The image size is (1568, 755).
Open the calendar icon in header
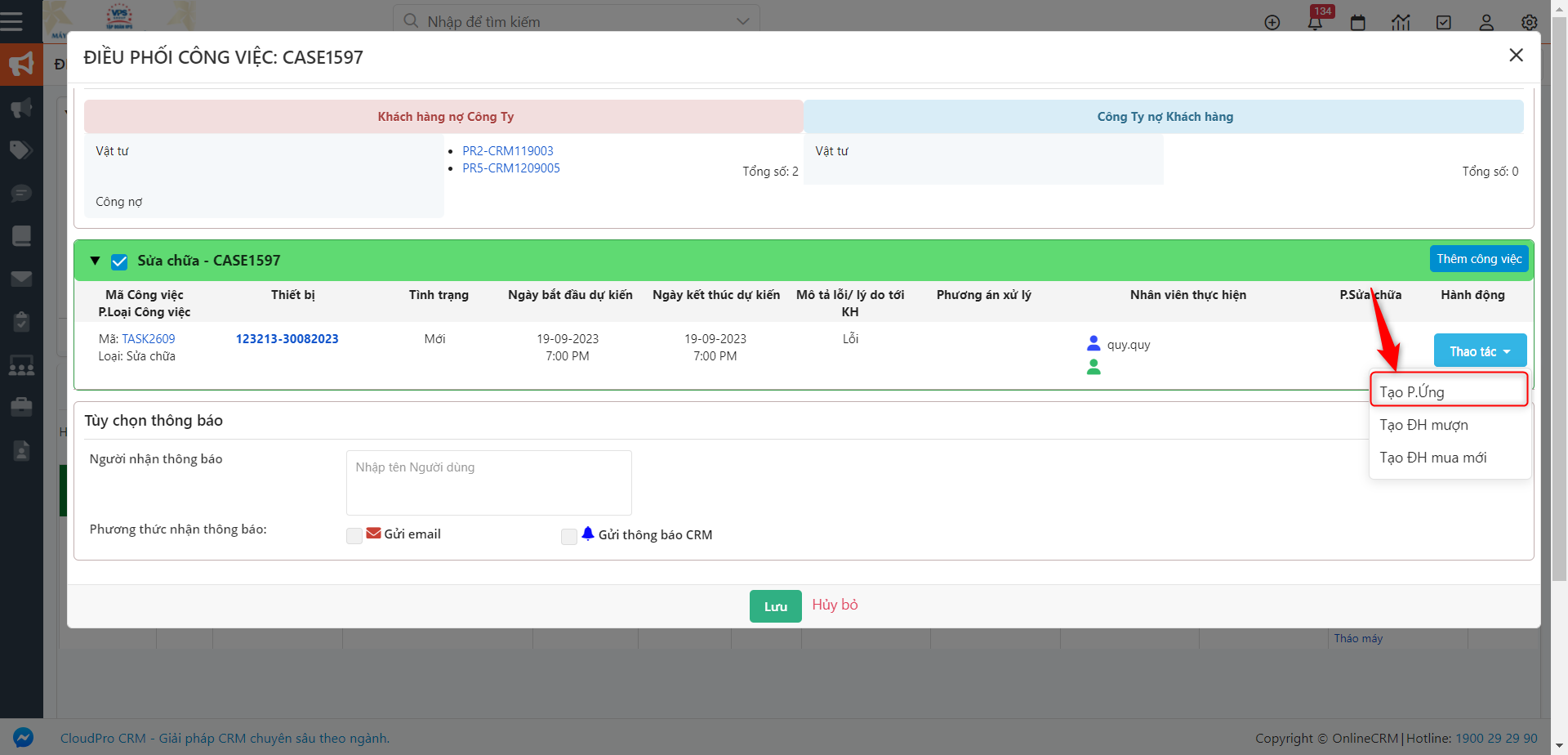pyautogui.click(x=1358, y=22)
